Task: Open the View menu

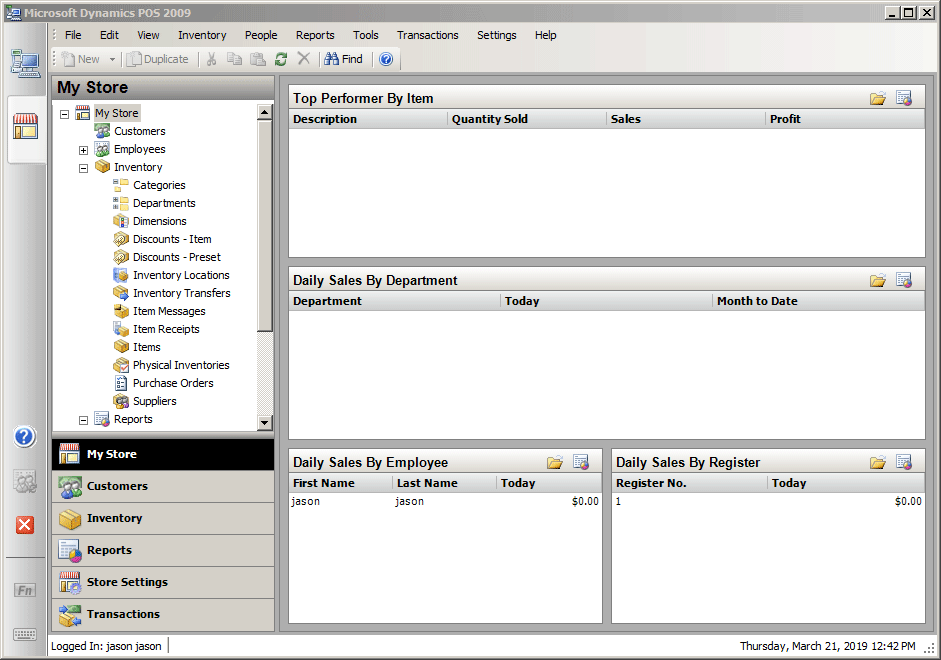Action: [x=148, y=35]
